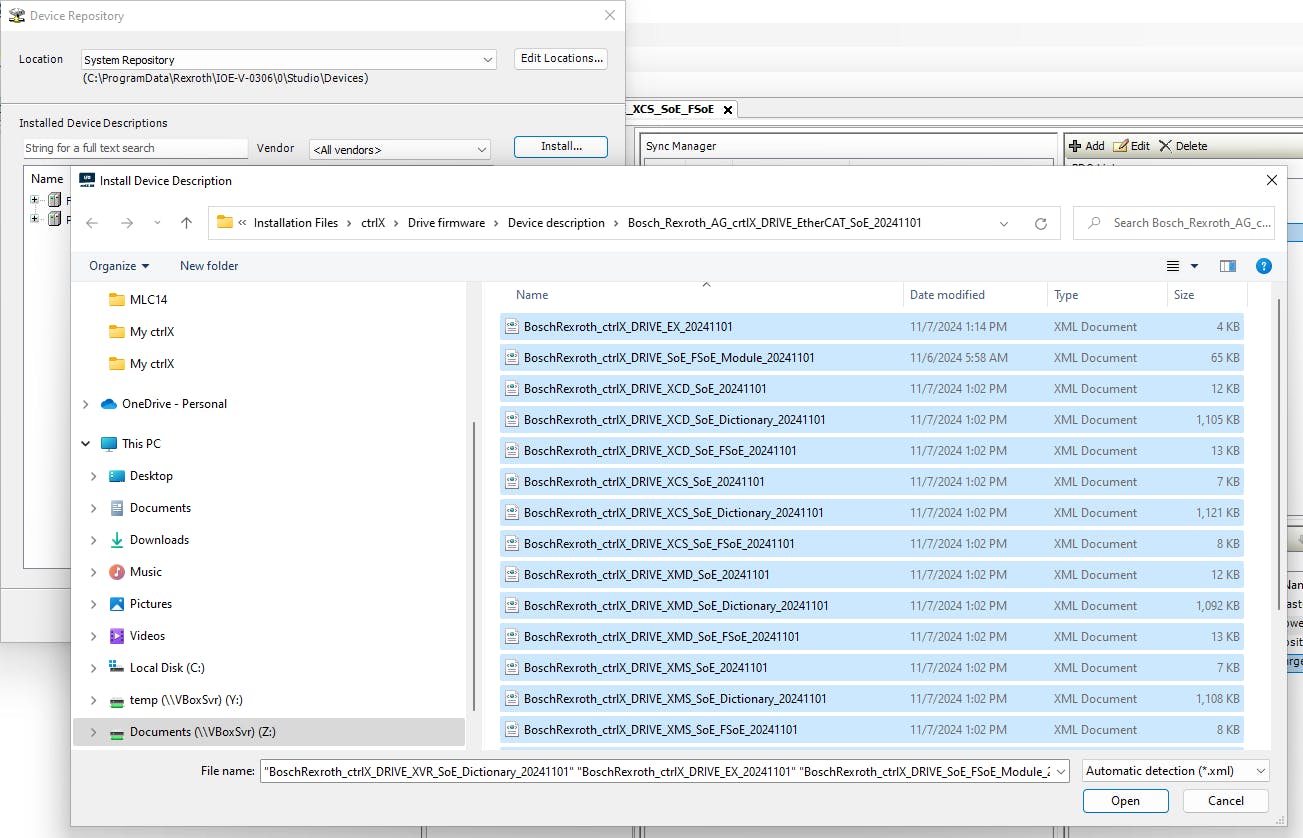
Task: Toggle the preview pane icon
Action: tap(1228, 266)
